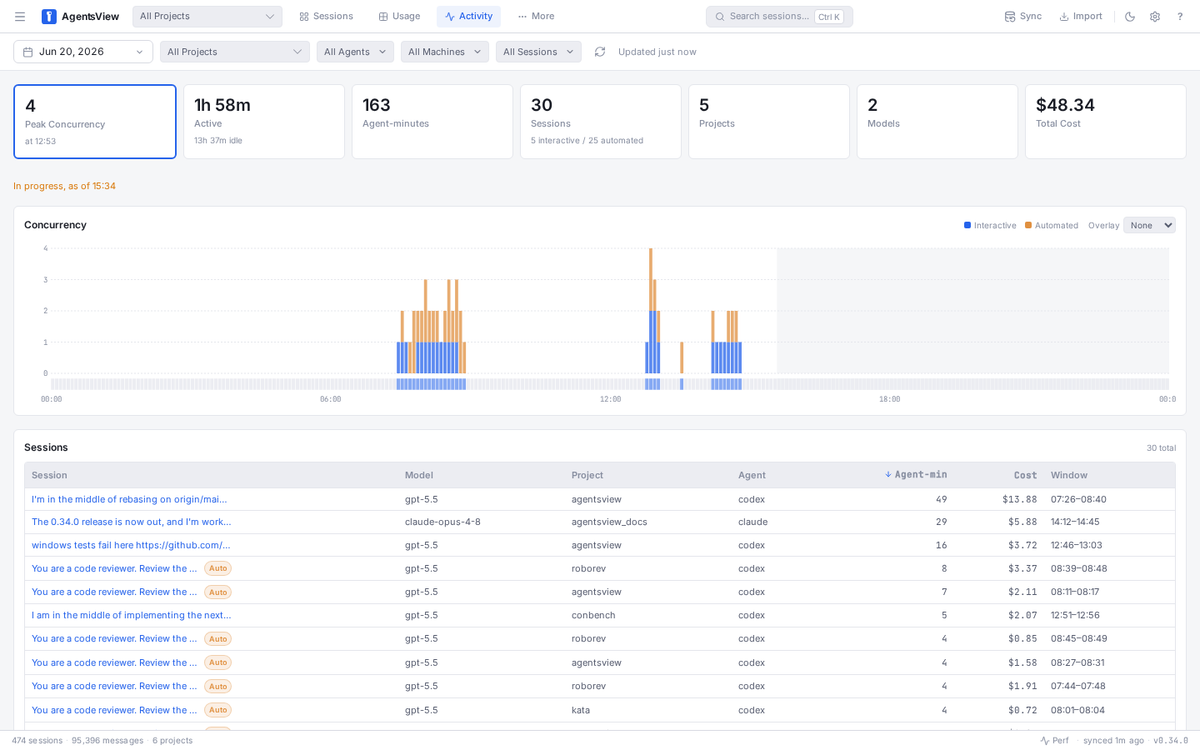
Task: Open session 'The 0.34.0 release is now out'
Action: (131, 522)
